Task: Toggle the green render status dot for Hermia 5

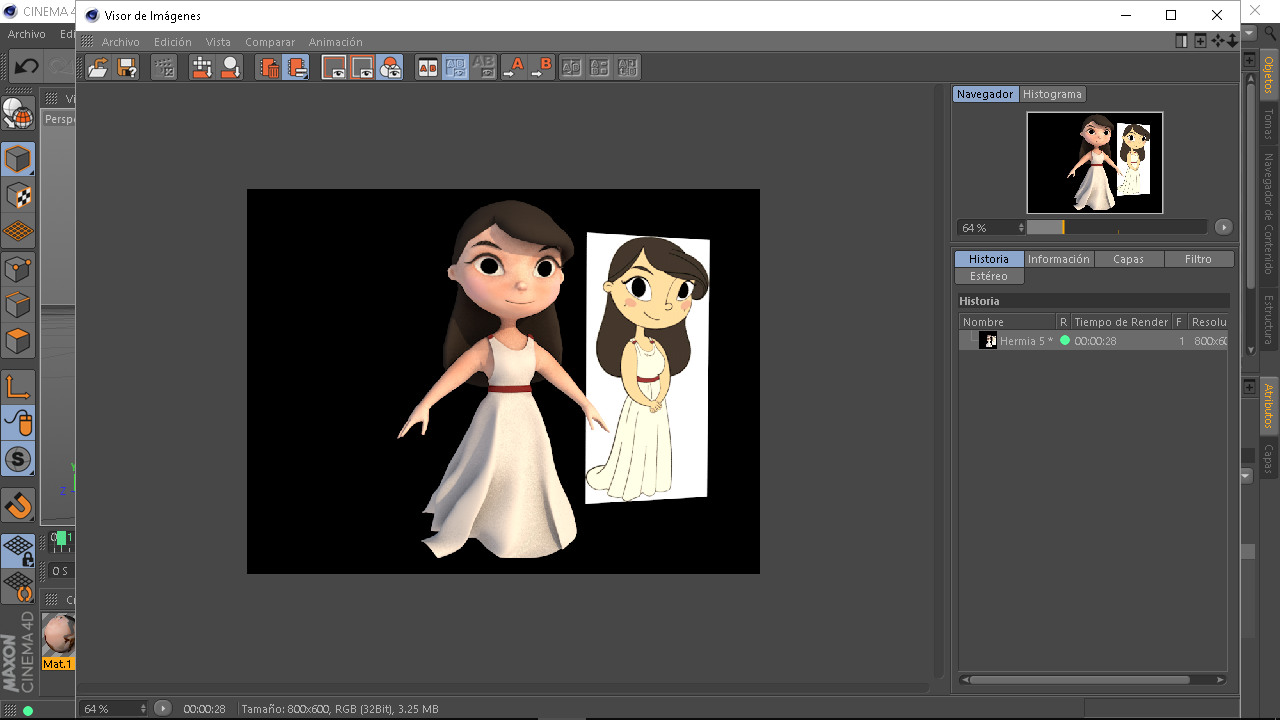Action: coord(1065,341)
